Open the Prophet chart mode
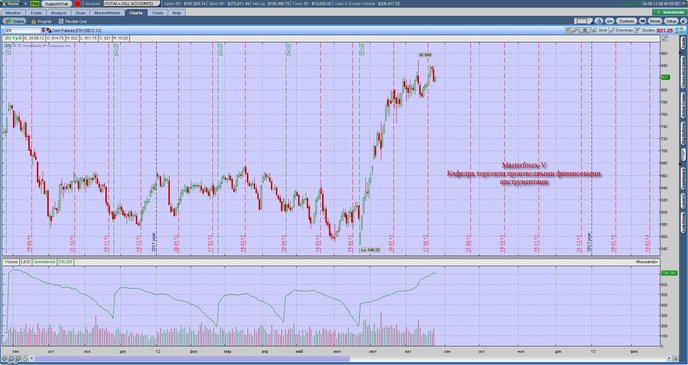 41,21
